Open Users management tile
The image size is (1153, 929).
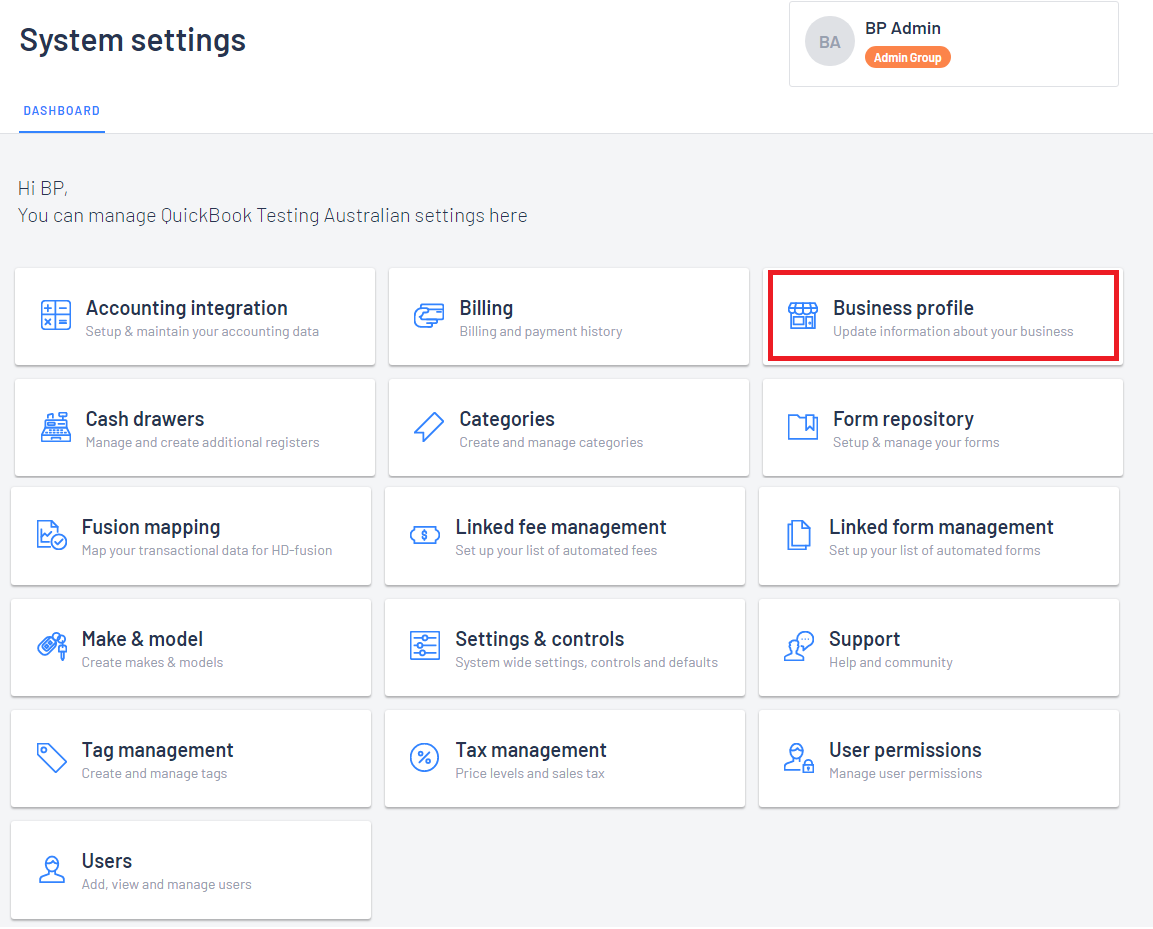[x=190, y=869]
